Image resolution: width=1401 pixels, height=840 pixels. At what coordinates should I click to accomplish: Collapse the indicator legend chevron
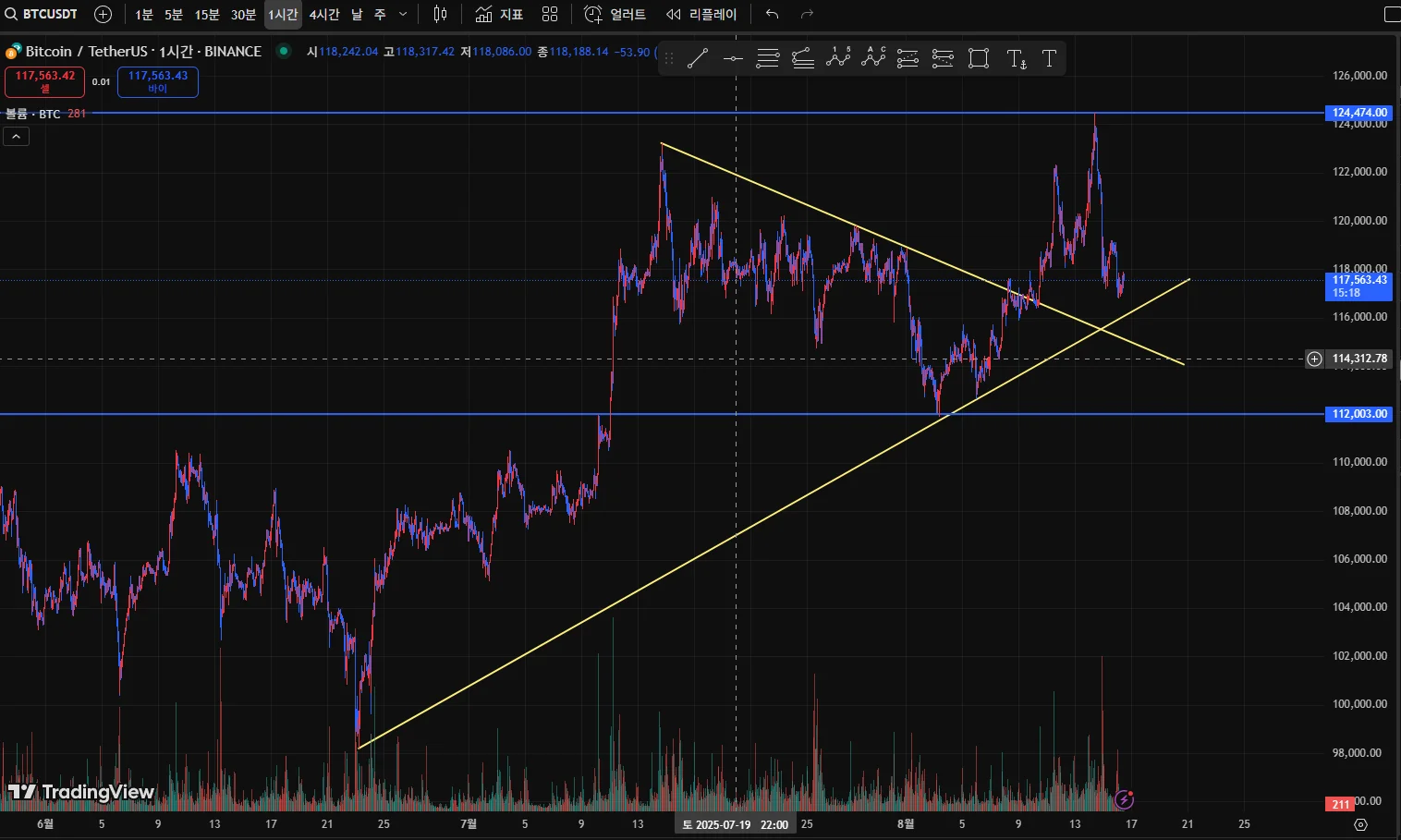[17, 137]
